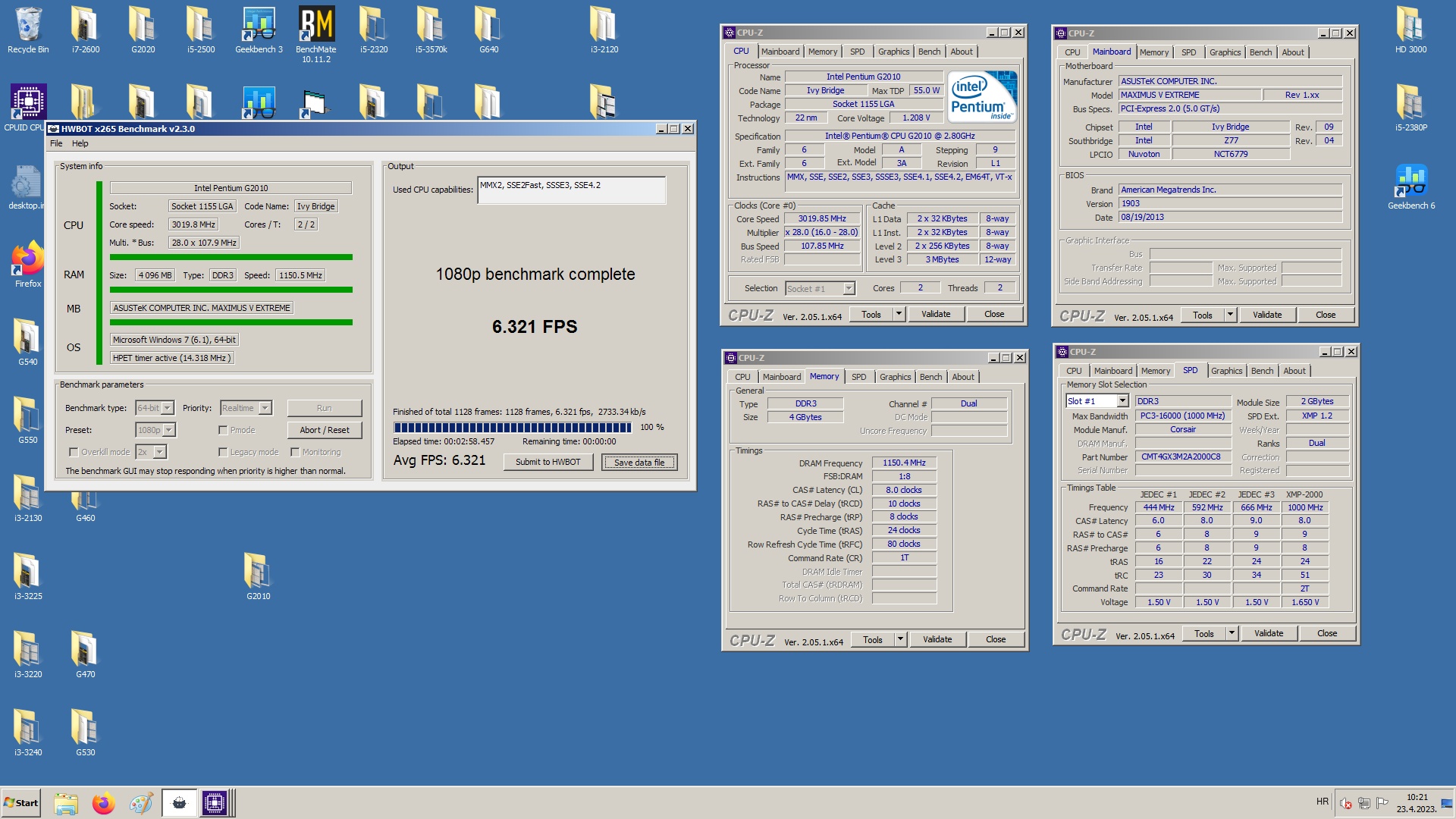Toggle the Monitoring checkbox
1456x819 pixels.
[x=295, y=452]
